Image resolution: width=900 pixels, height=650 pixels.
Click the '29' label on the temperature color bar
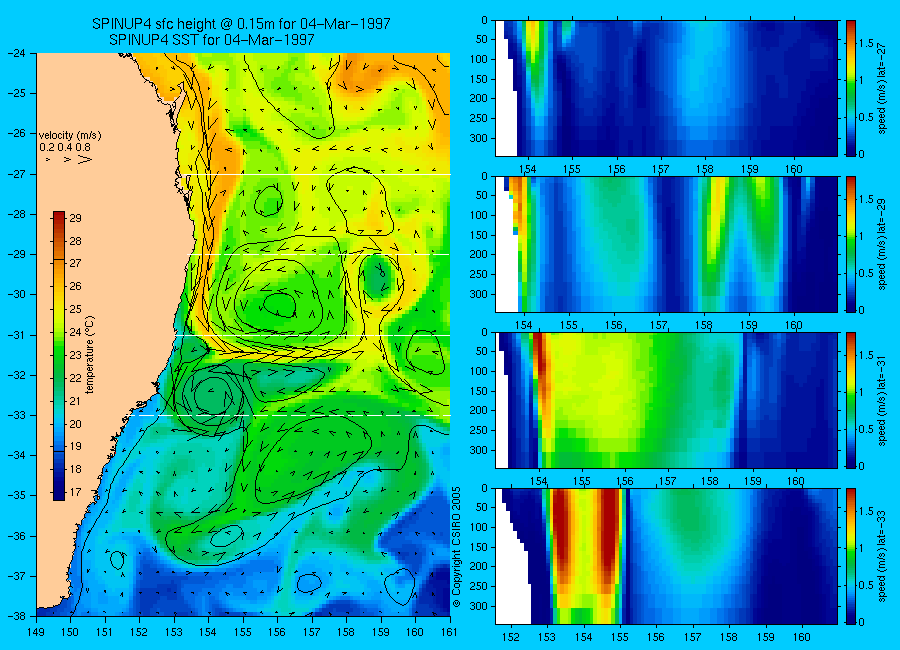click(75, 218)
